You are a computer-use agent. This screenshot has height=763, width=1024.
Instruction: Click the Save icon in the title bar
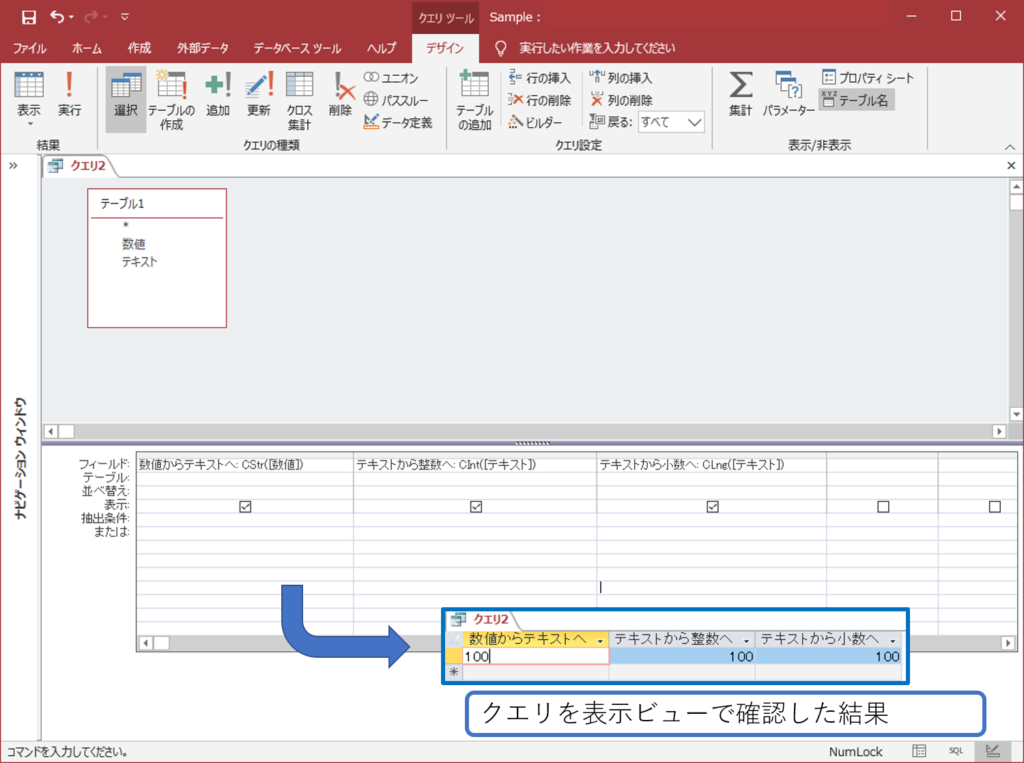coord(29,17)
